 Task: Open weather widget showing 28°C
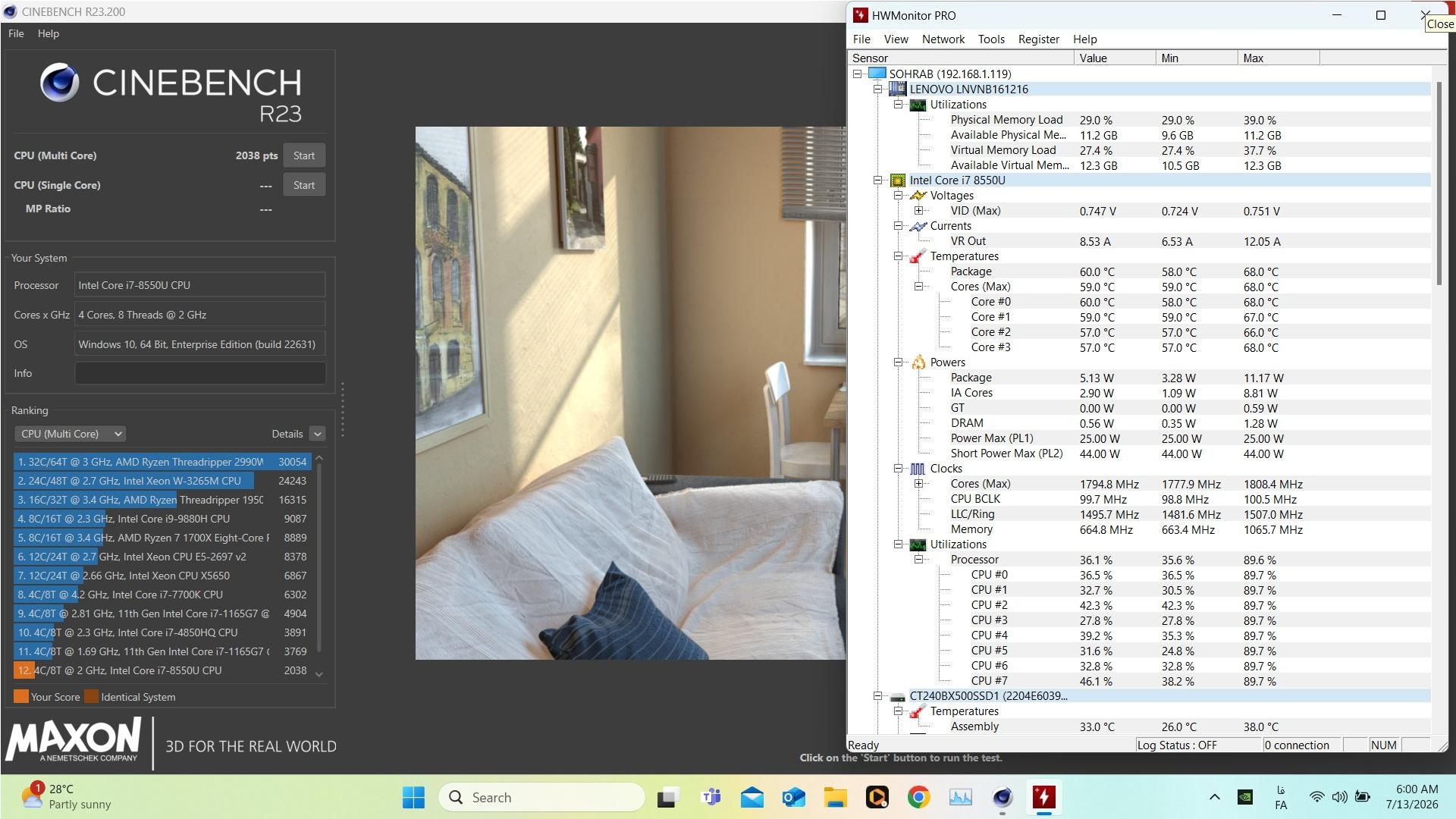[67, 797]
